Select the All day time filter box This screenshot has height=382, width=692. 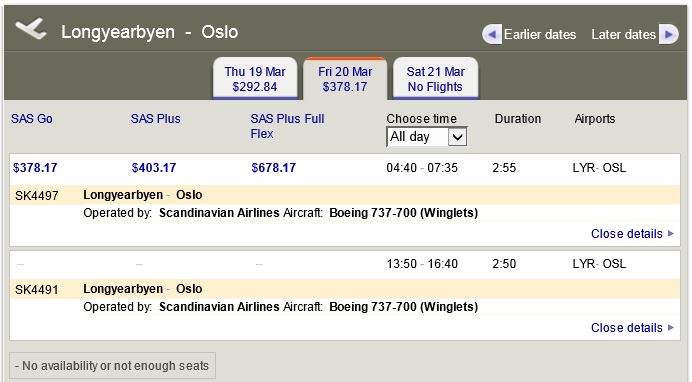(426, 137)
